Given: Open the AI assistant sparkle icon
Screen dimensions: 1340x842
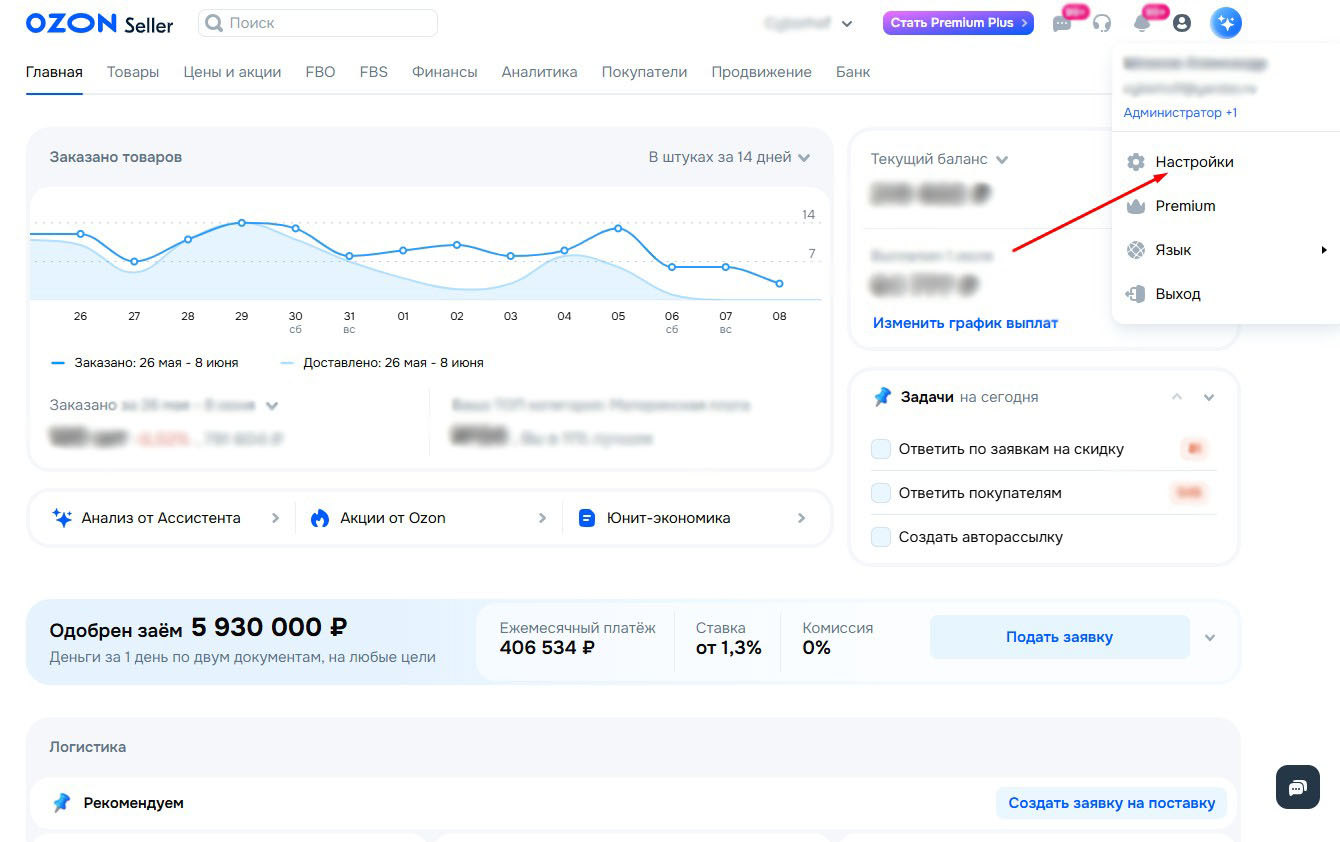Looking at the screenshot, I should point(1226,22).
